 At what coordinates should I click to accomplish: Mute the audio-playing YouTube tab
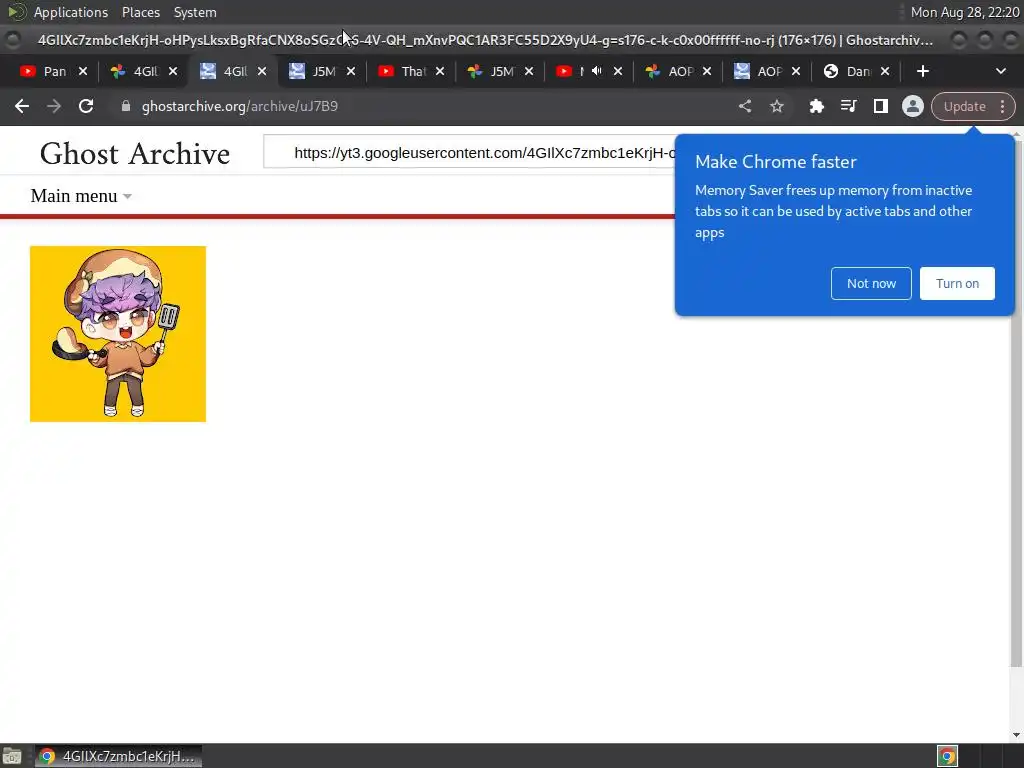[x=596, y=71]
